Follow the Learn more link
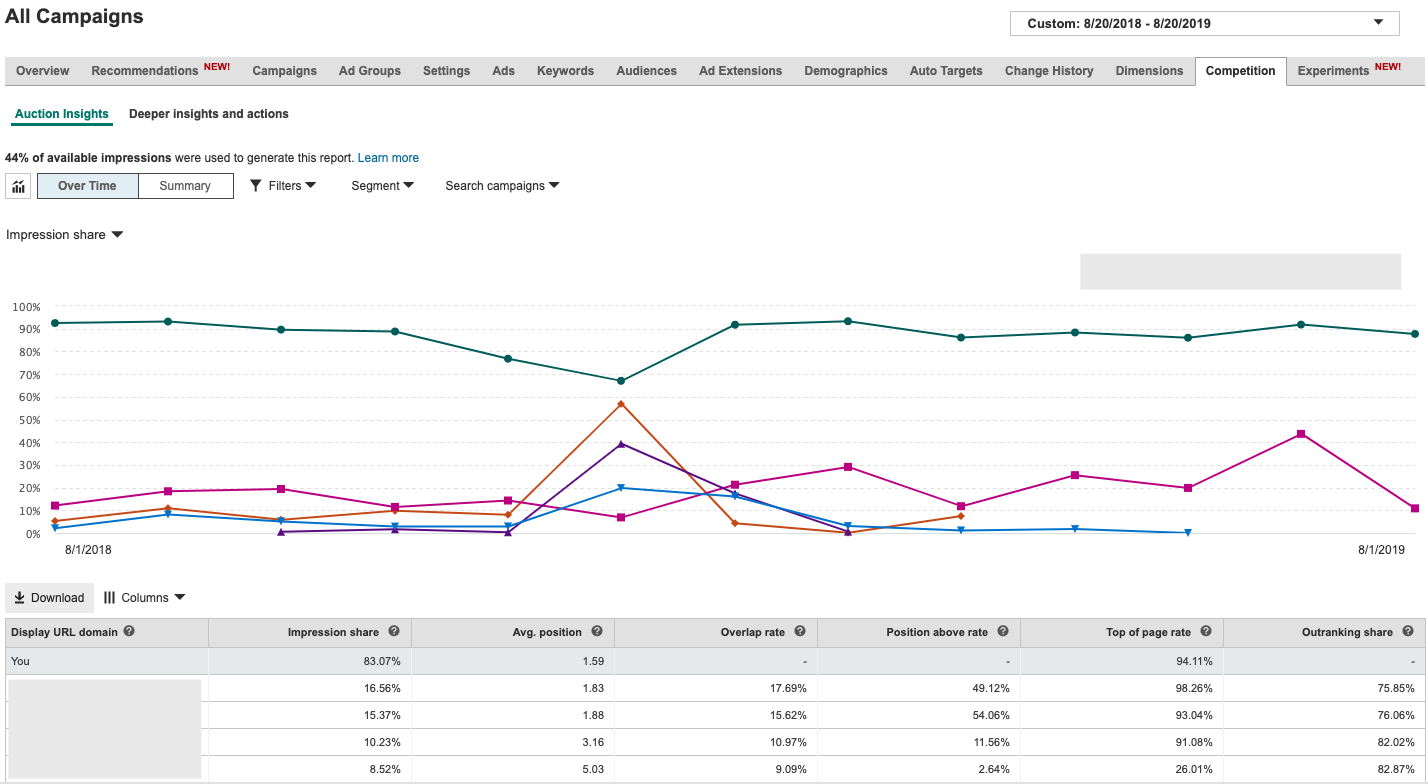This screenshot has height=784, width=1428. tap(388, 158)
